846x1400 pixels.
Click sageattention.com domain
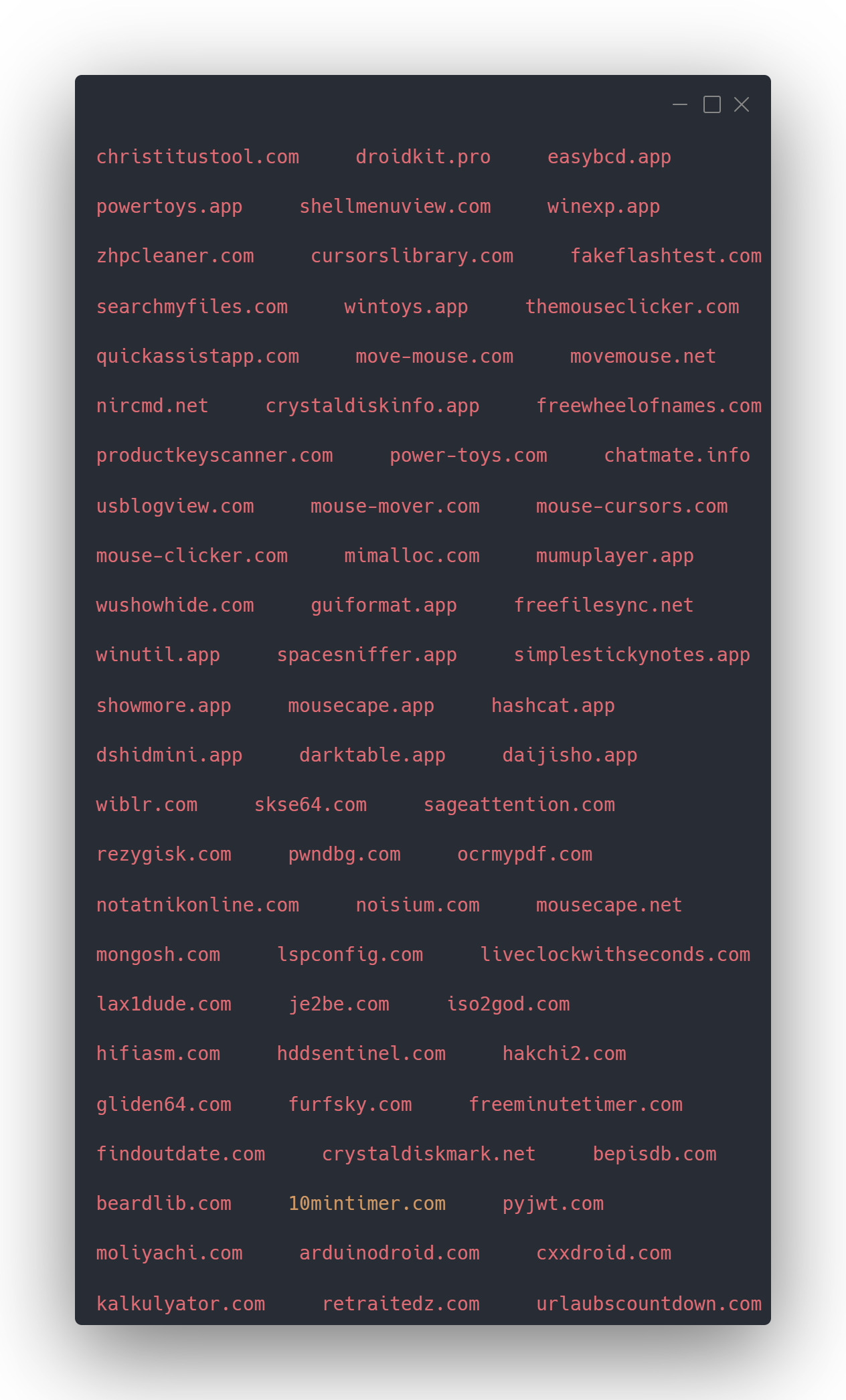[519, 804]
